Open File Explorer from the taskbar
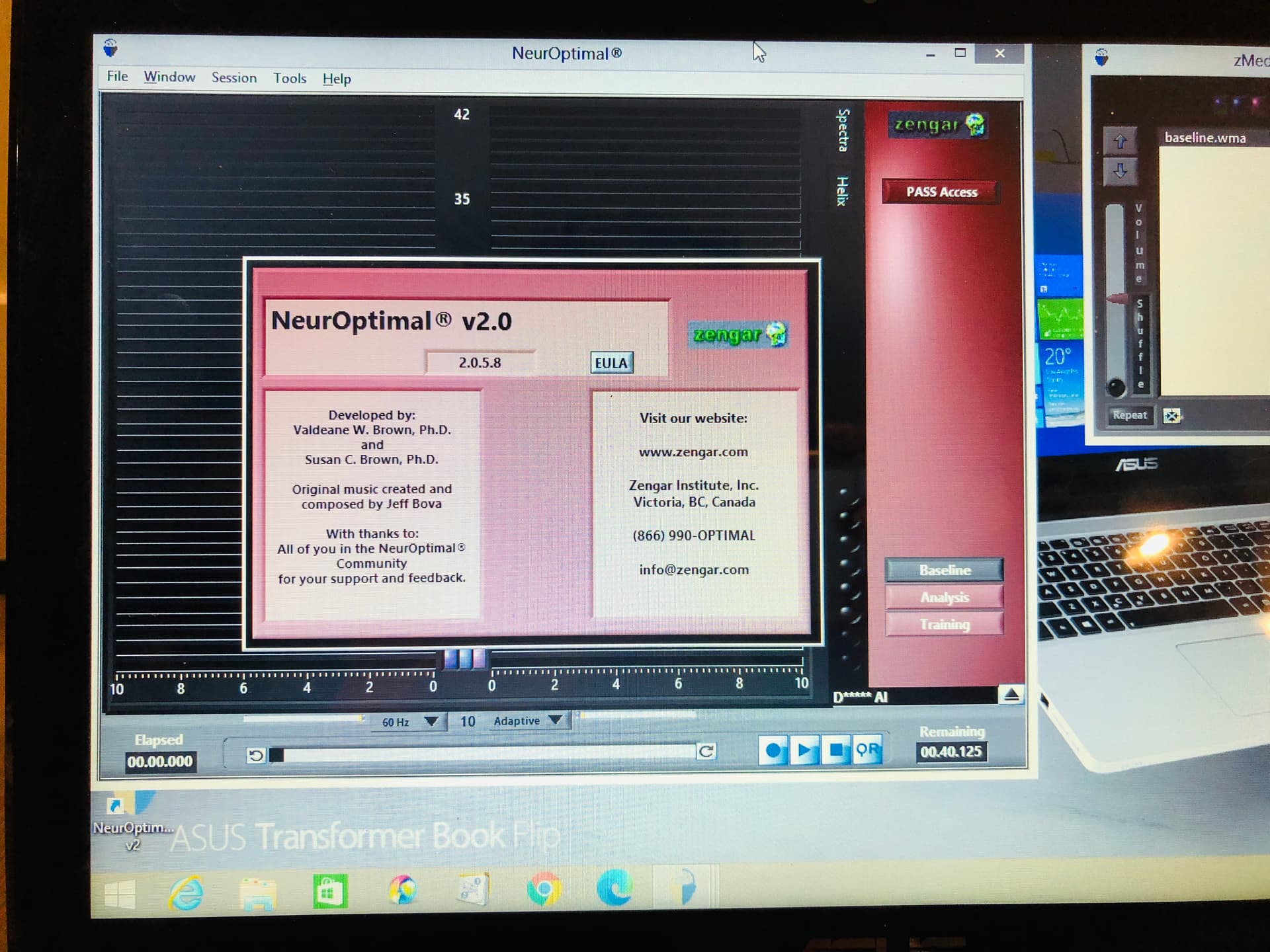The image size is (1270, 952). coord(257,894)
